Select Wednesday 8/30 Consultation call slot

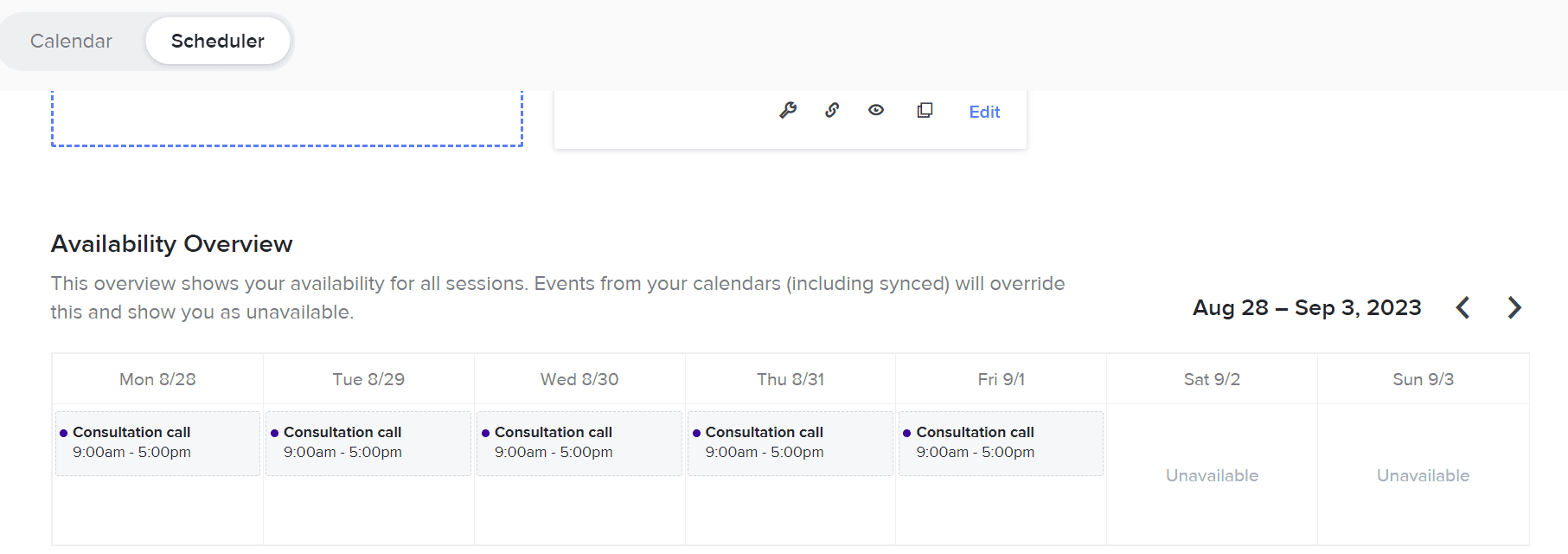pyautogui.click(x=579, y=442)
